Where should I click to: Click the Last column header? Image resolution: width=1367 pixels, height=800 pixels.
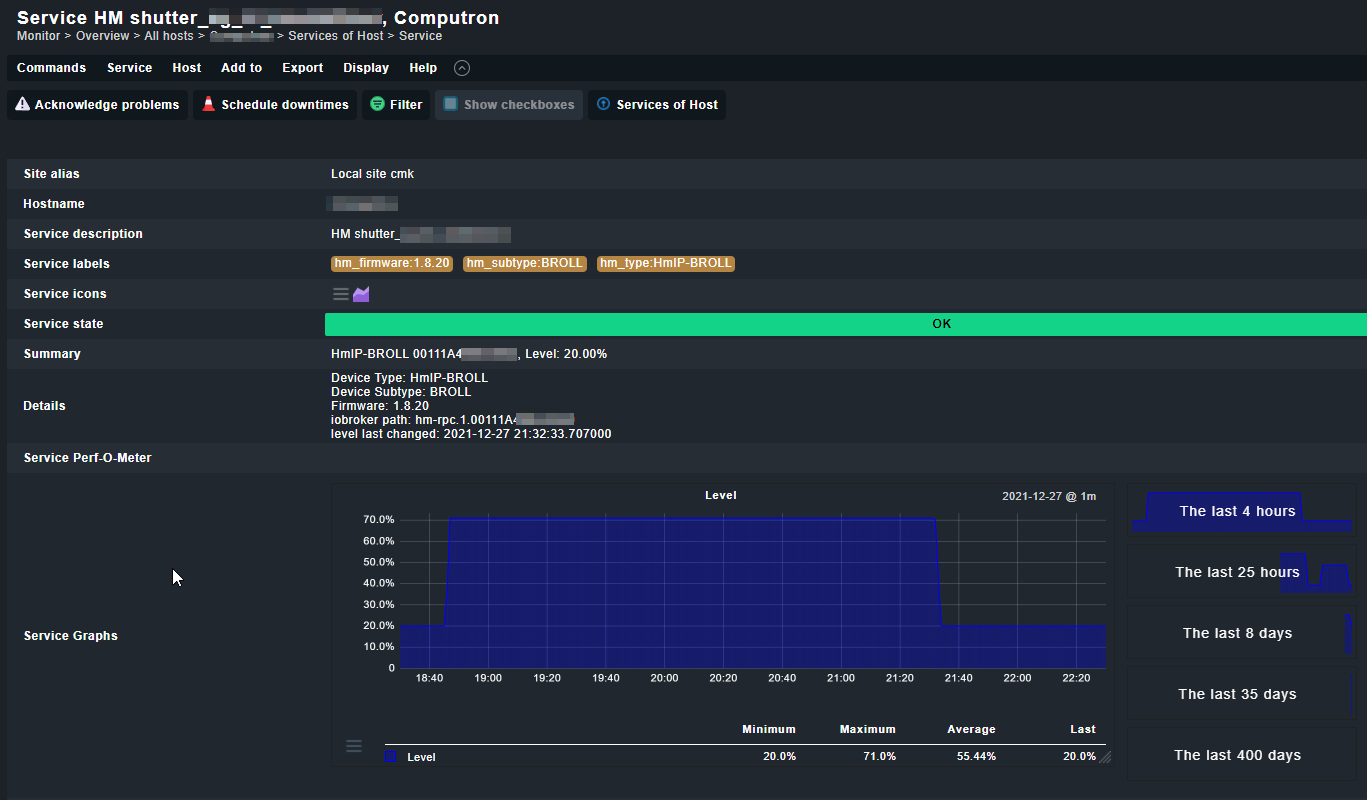[x=1083, y=730]
